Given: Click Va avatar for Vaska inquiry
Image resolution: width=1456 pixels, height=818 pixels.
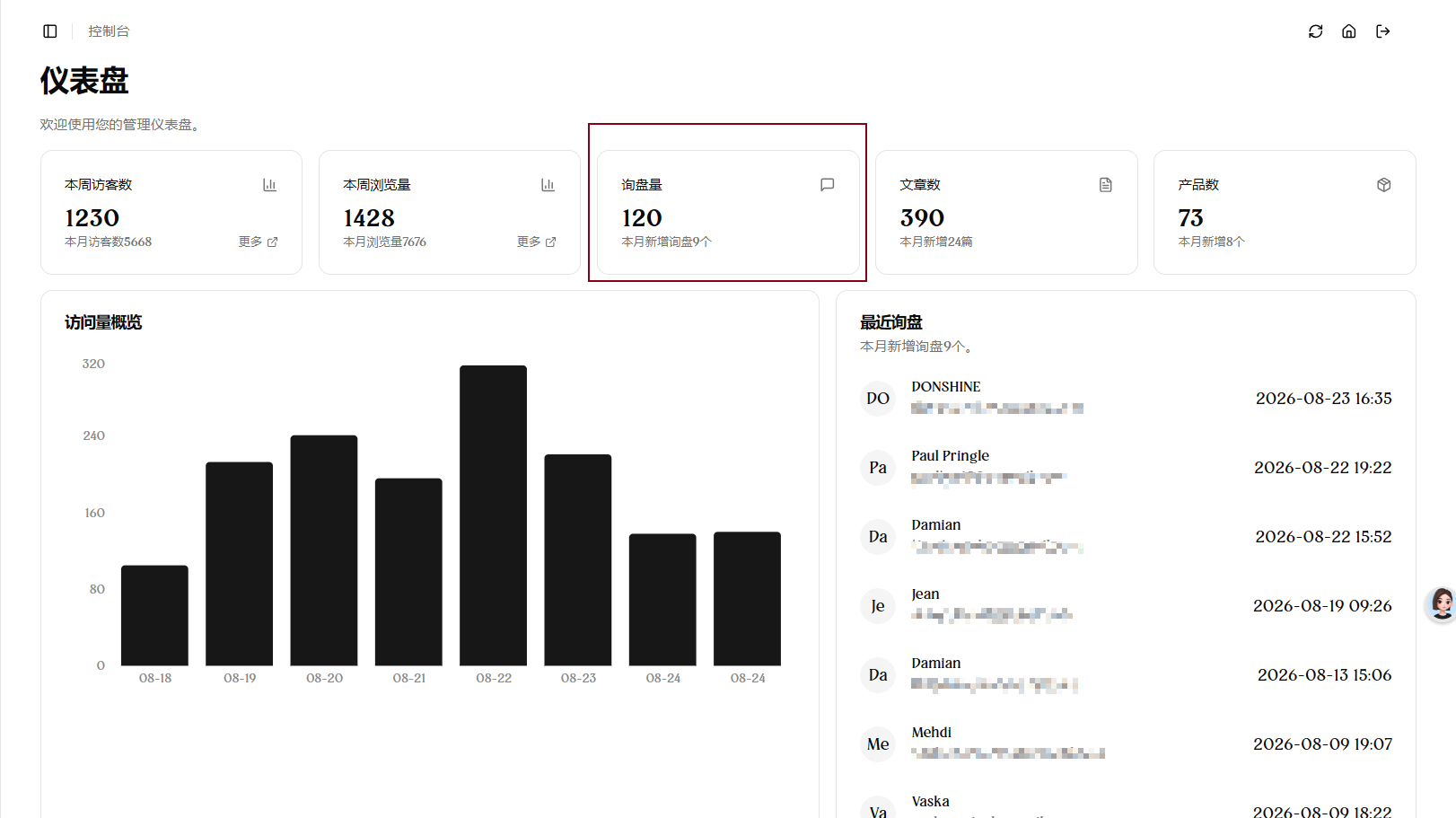Looking at the screenshot, I should (878, 808).
